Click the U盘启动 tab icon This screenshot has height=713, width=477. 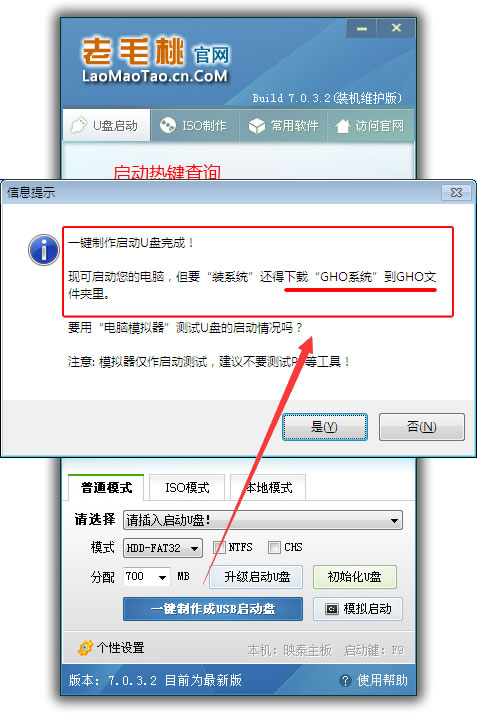(79, 125)
